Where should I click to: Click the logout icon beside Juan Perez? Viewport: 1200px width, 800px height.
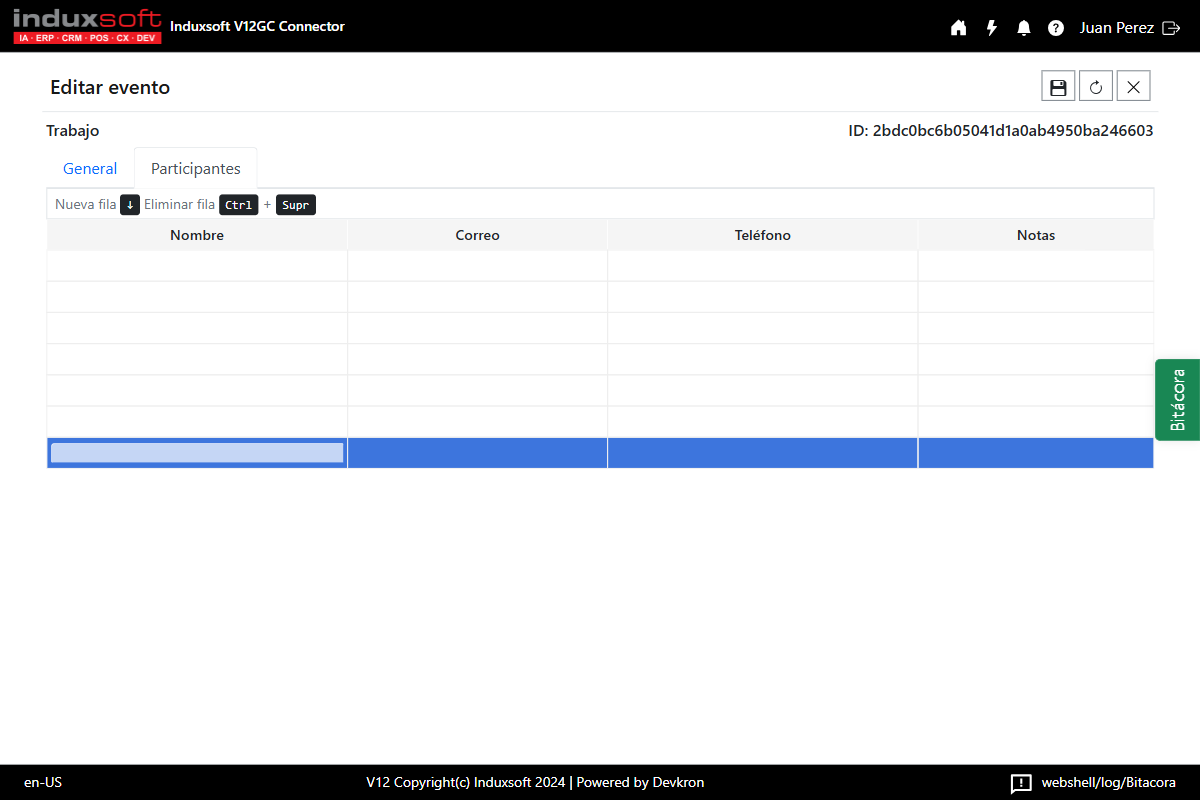pos(1172,28)
